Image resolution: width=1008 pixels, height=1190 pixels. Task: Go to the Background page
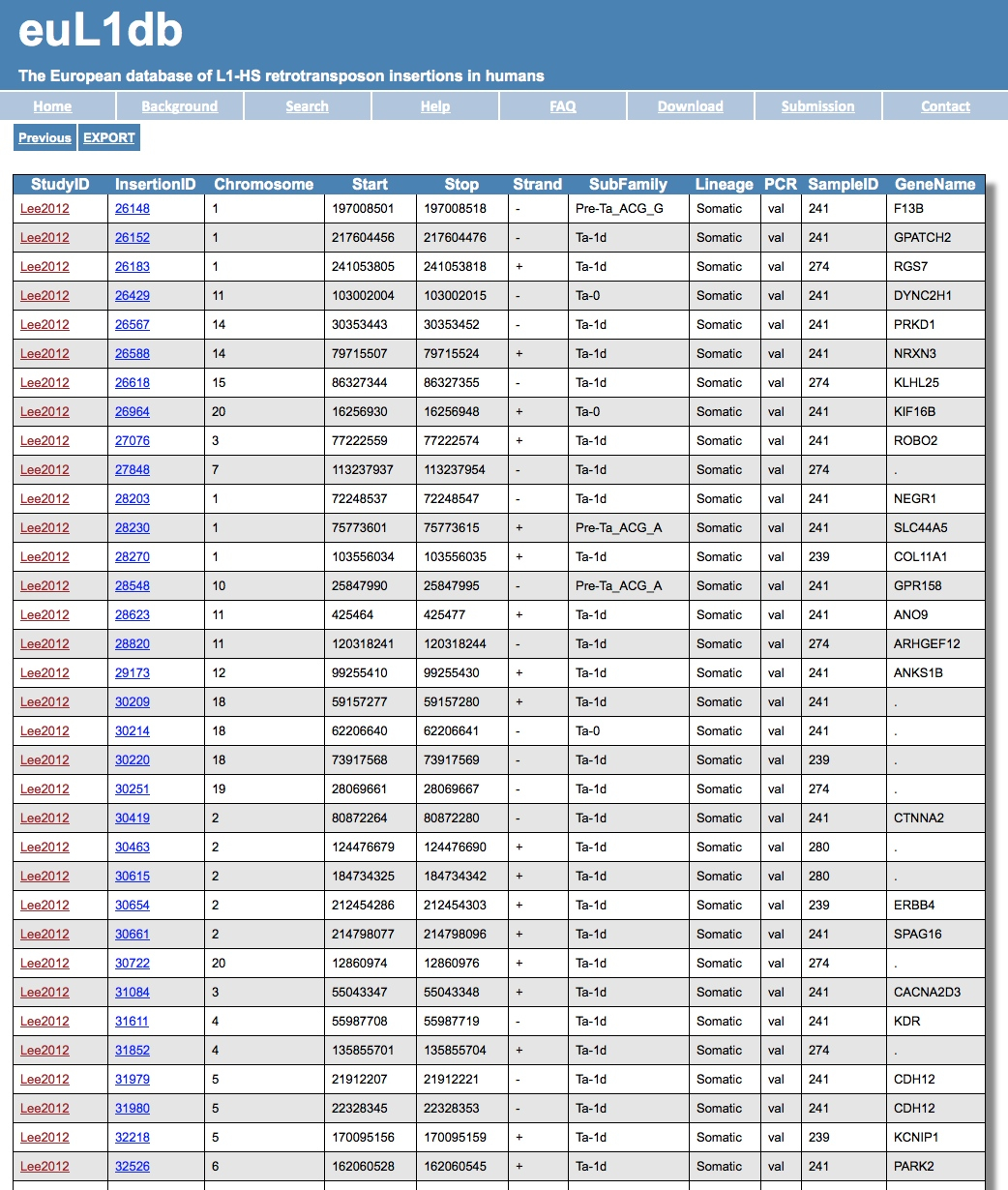[179, 106]
